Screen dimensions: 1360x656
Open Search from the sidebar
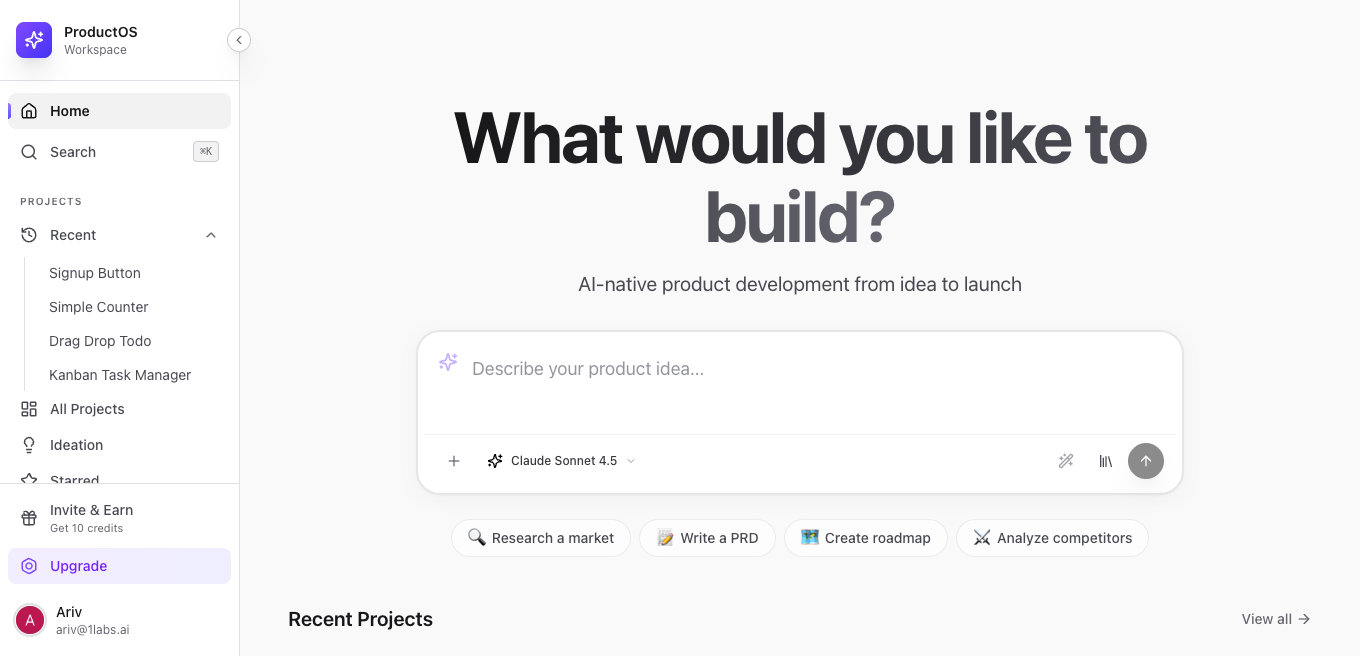coord(72,152)
